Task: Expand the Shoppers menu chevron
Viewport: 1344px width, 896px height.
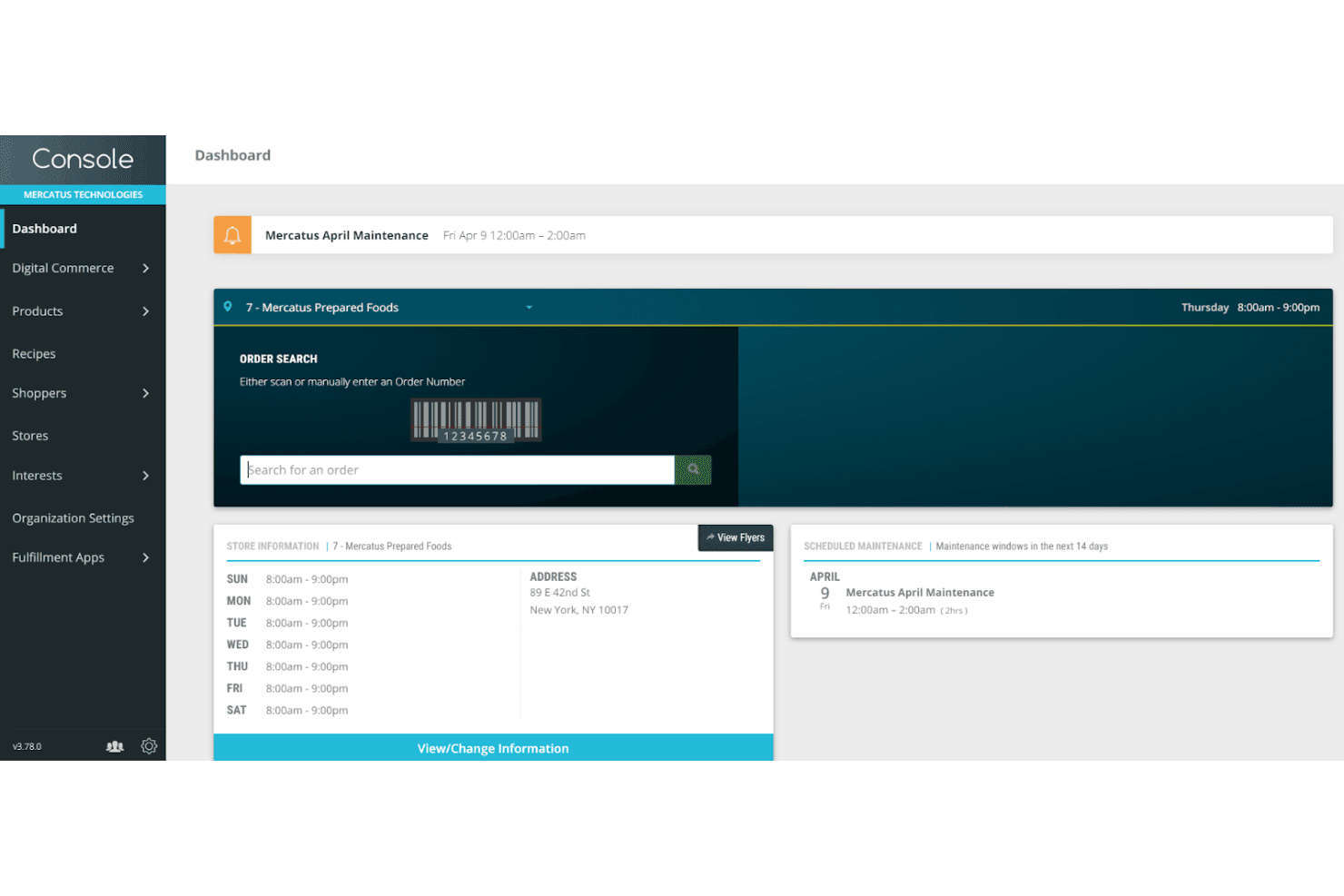Action: pyautogui.click(x=145, y=393)
